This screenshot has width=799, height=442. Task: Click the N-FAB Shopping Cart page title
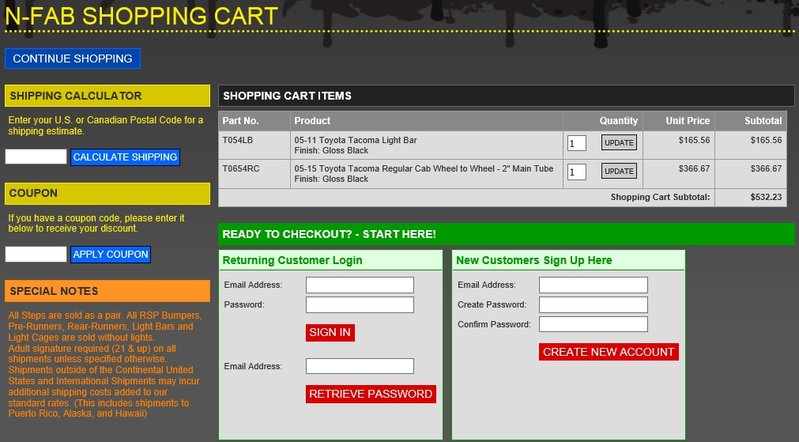point(141,16)
